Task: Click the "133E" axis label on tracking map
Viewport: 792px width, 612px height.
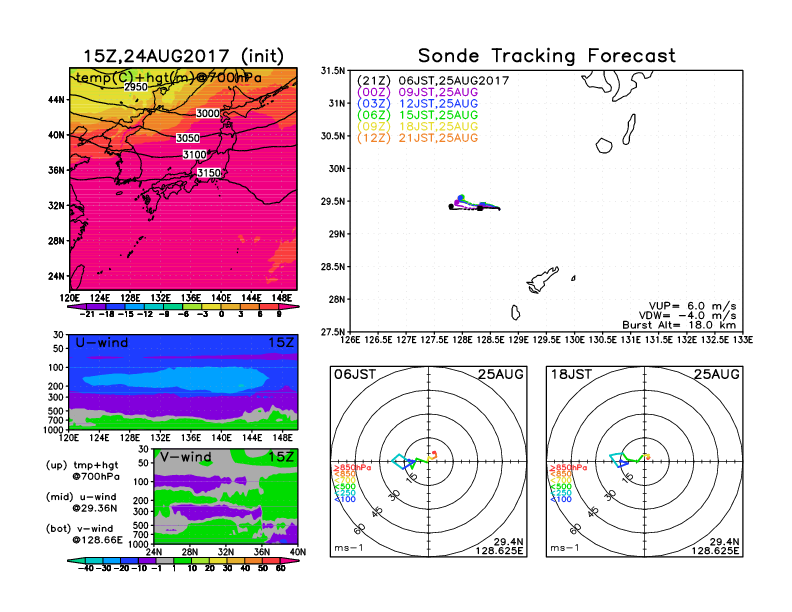Action: tap(743, 340)
